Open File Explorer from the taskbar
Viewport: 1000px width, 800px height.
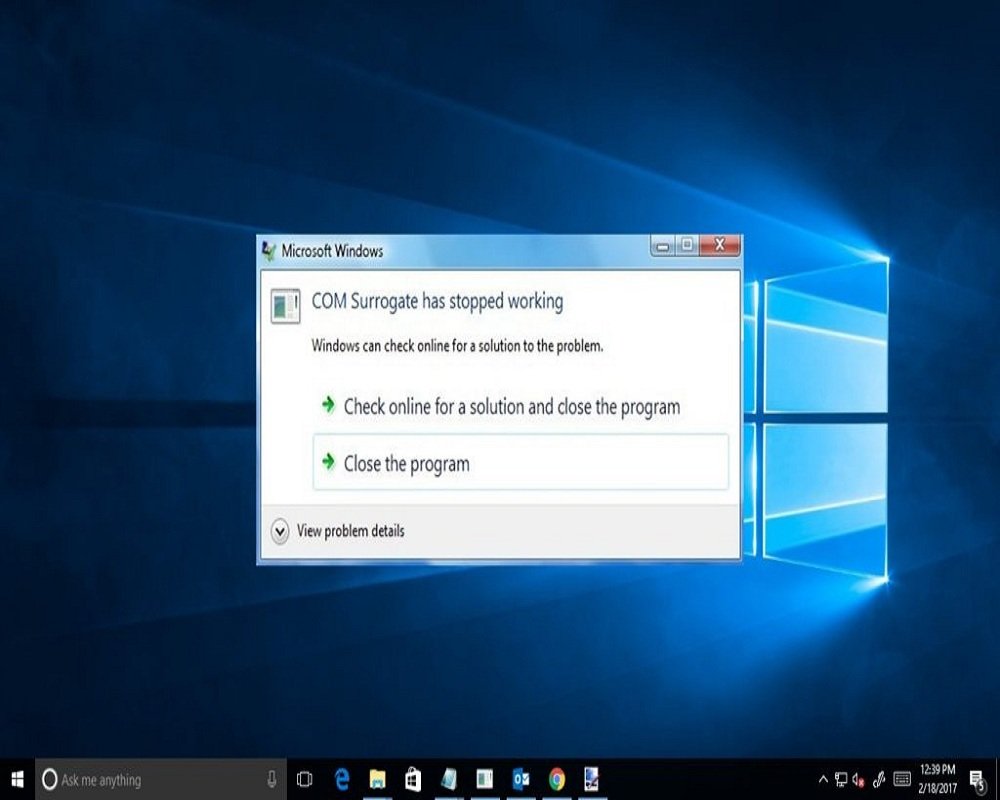[x=378, y=779]
